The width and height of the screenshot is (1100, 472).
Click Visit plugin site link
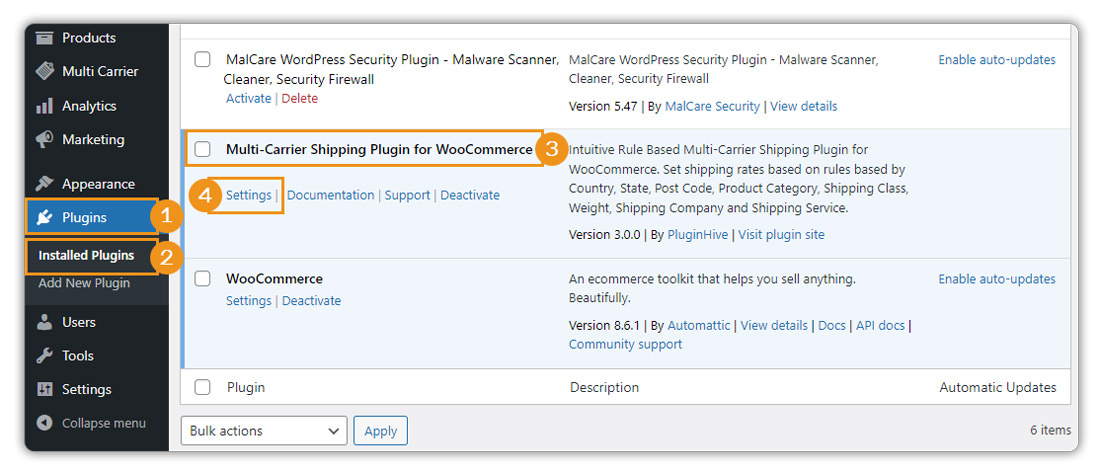point(782,235)
